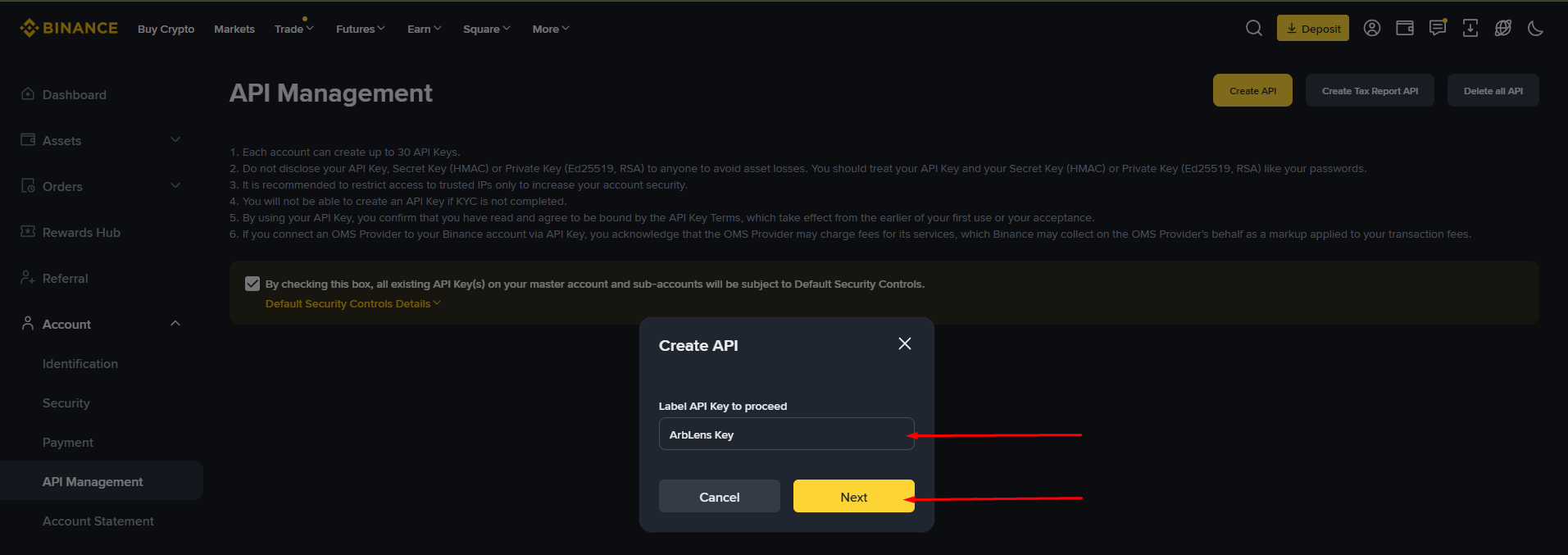Screen dimensions: 1568x555
Task: Open Identification under Account
Action: click(x=80, y=363)
